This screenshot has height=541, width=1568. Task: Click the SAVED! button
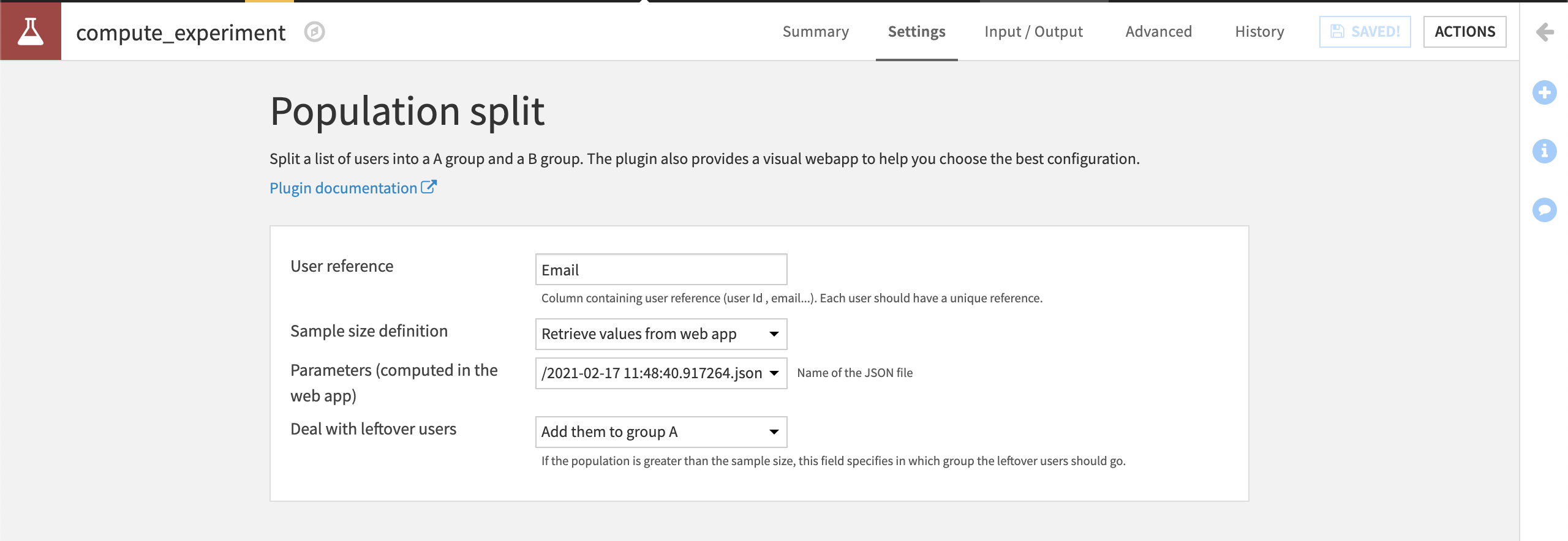coord(1365,32)
